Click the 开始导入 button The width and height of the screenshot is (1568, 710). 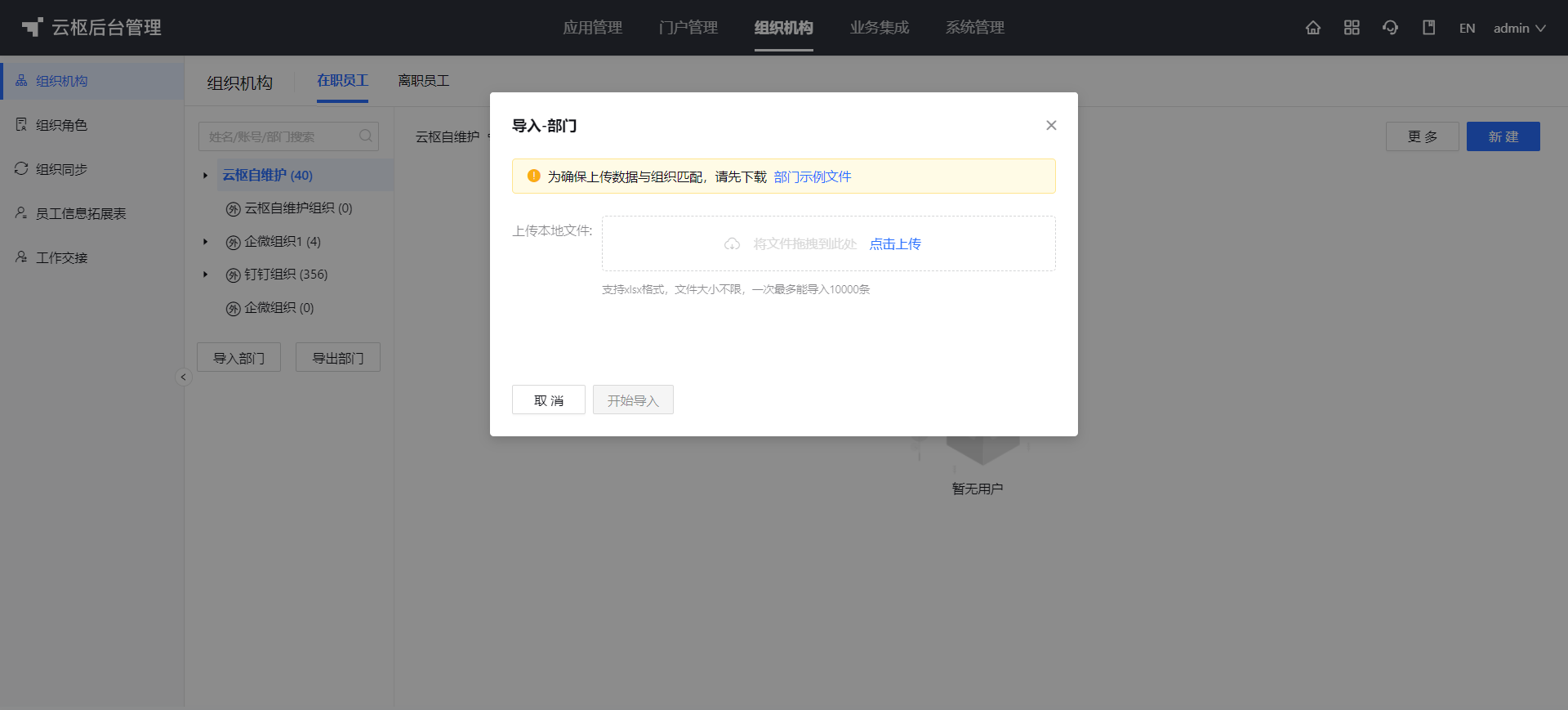633,400
